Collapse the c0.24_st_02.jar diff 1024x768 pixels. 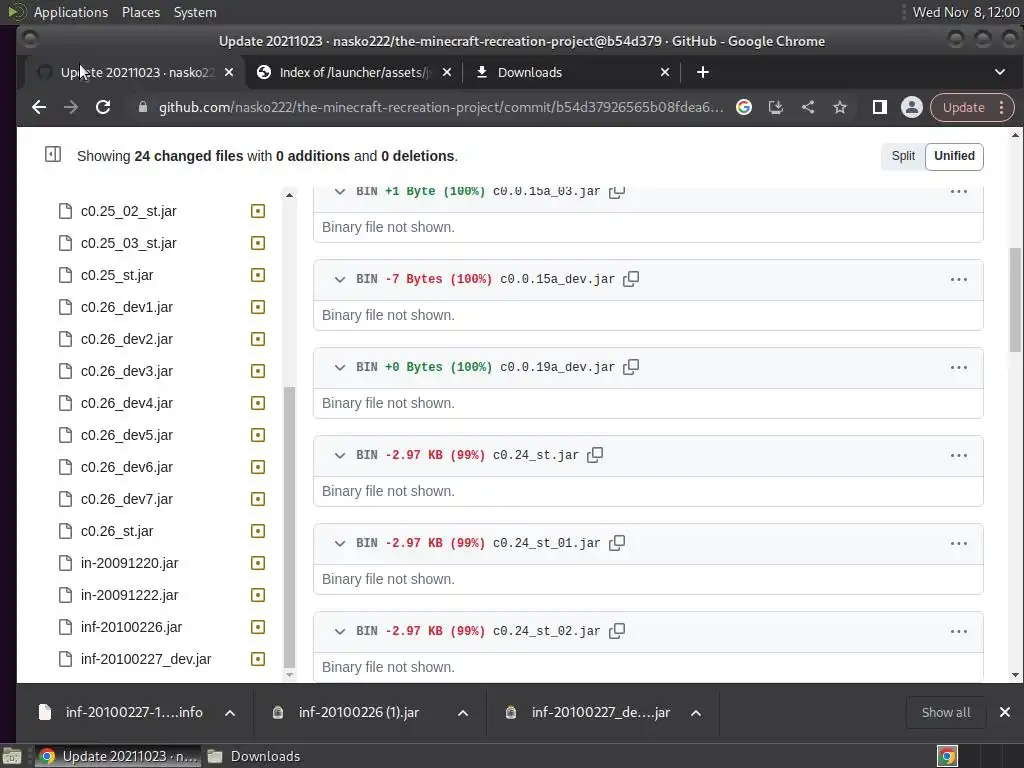pyautogui.click(x=340, y=632)
